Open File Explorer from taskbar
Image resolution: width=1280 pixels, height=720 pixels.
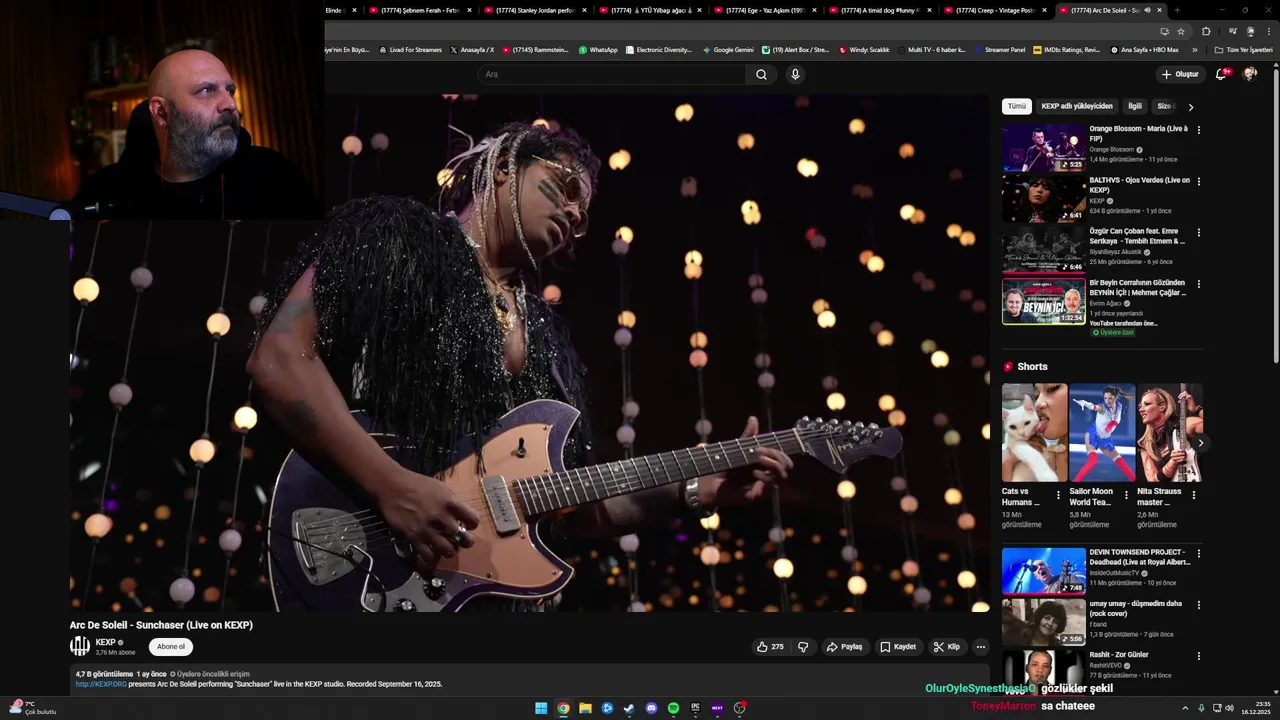[585, 708]
